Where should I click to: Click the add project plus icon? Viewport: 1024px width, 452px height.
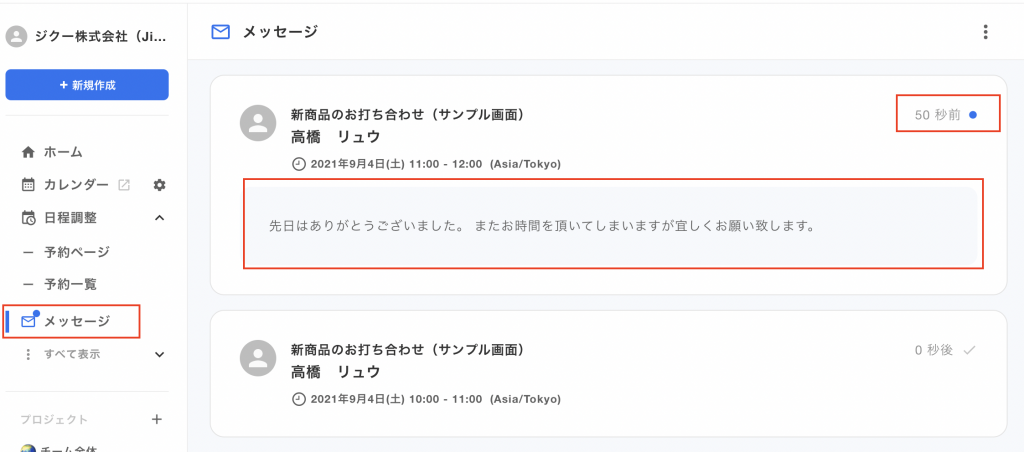tap(156, 419)
